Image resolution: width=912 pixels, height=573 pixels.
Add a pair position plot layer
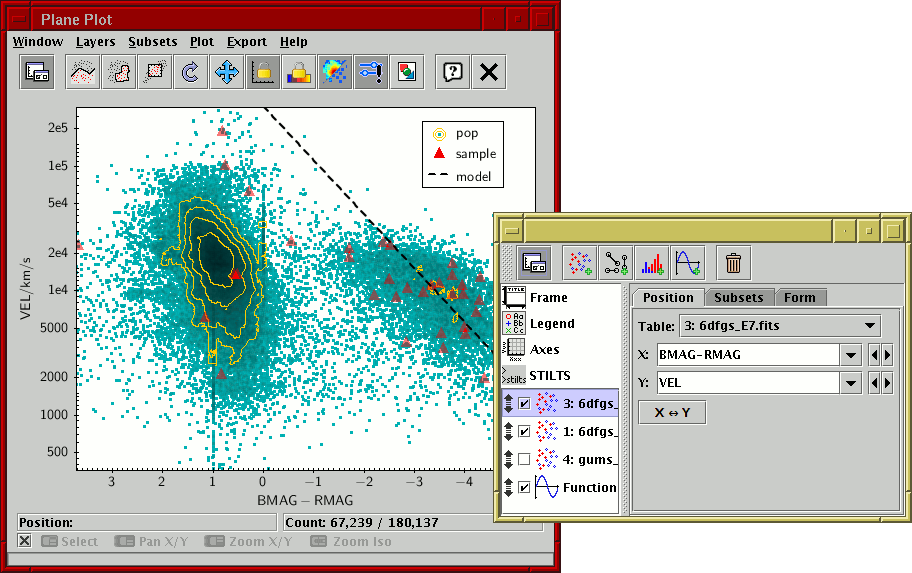tap(615, 263)
